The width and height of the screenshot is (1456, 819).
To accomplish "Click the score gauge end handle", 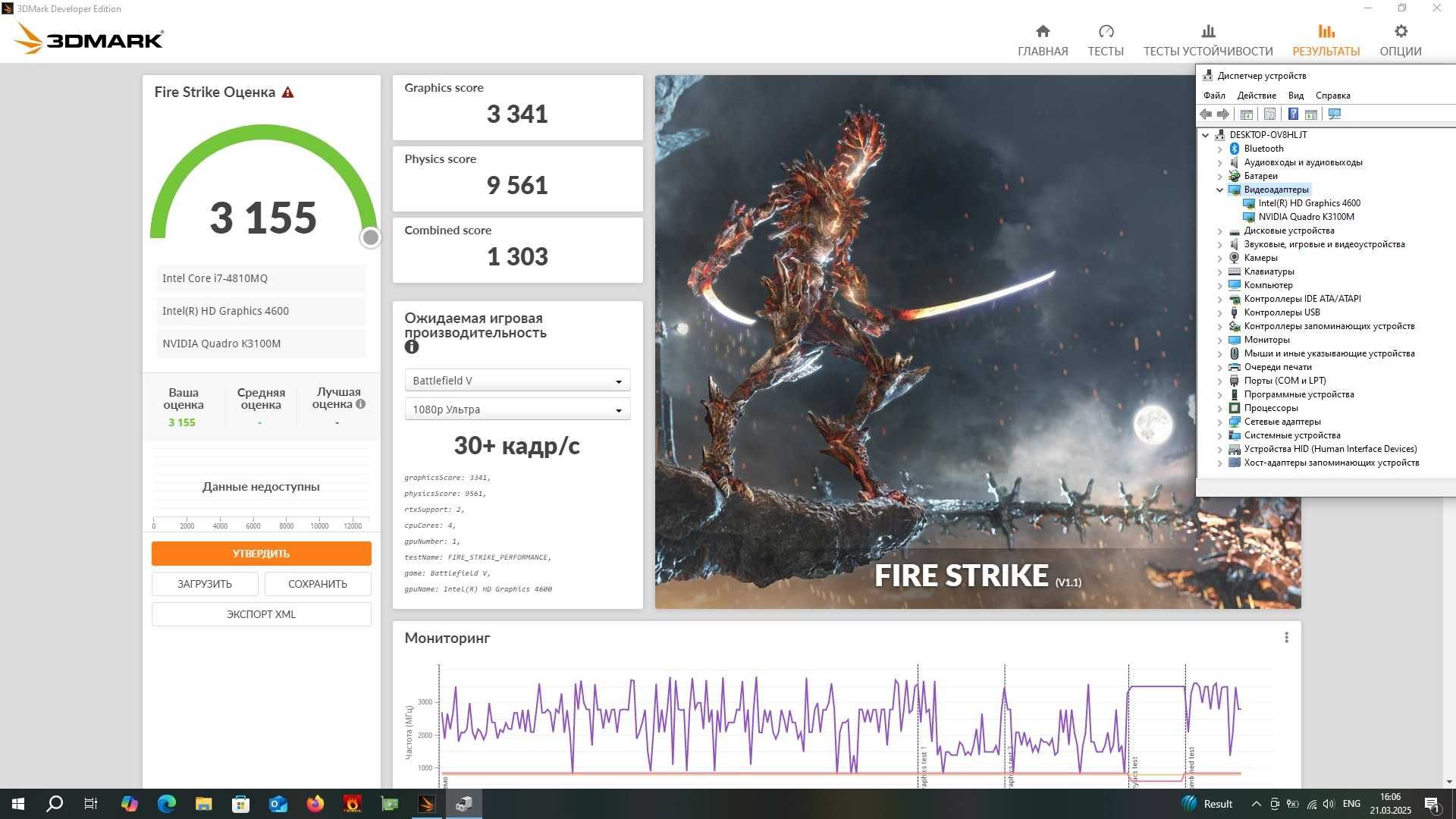I will click(x=370, y=237).
